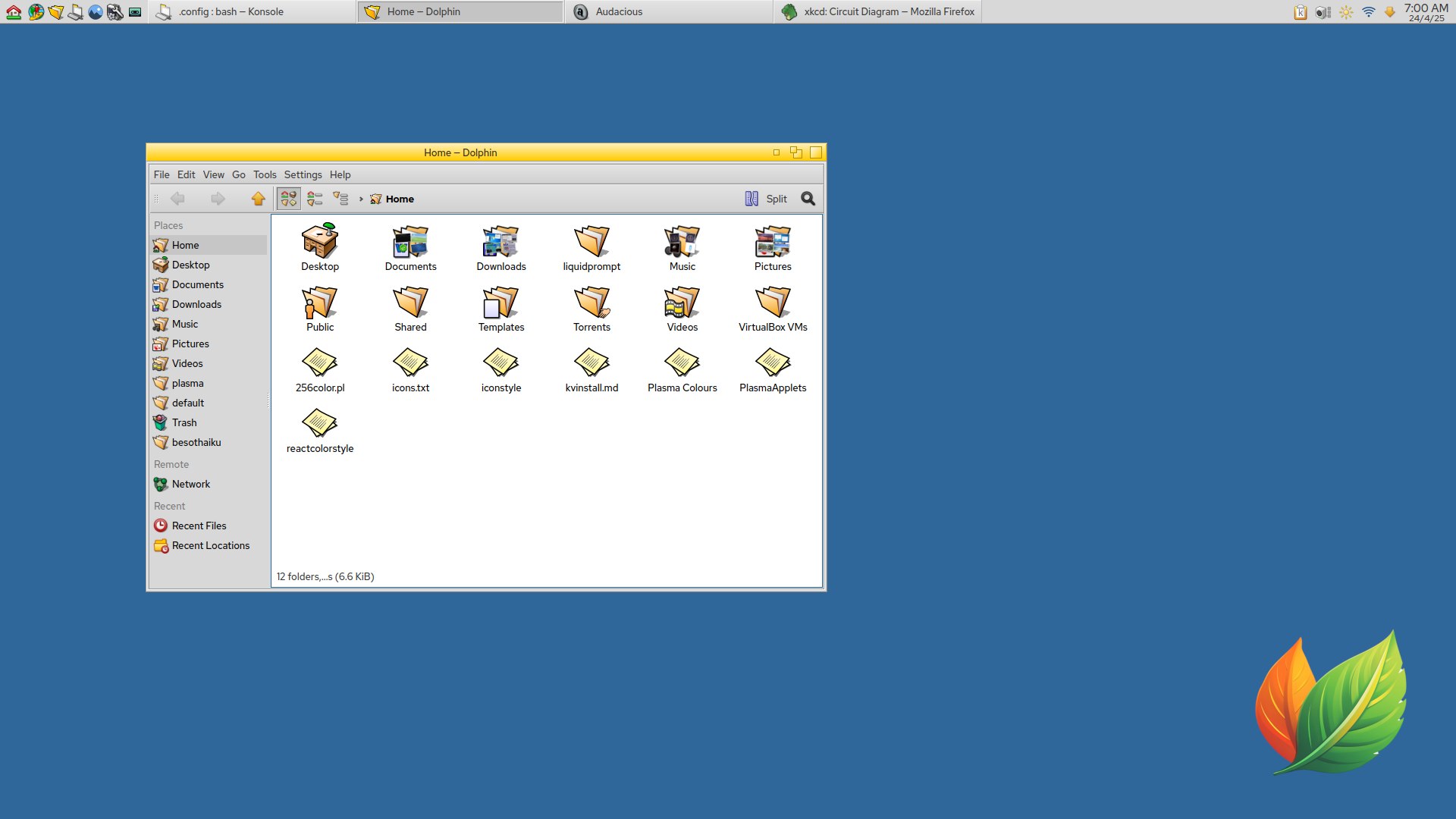Go back with the left arrow button

(x=177, y=199)
